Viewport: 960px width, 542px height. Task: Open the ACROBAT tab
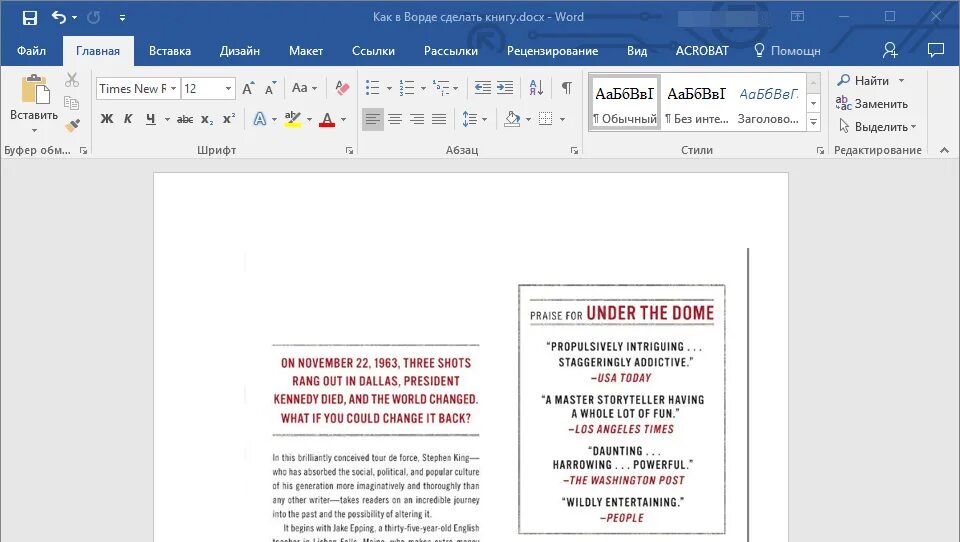(x=702, y=51)
